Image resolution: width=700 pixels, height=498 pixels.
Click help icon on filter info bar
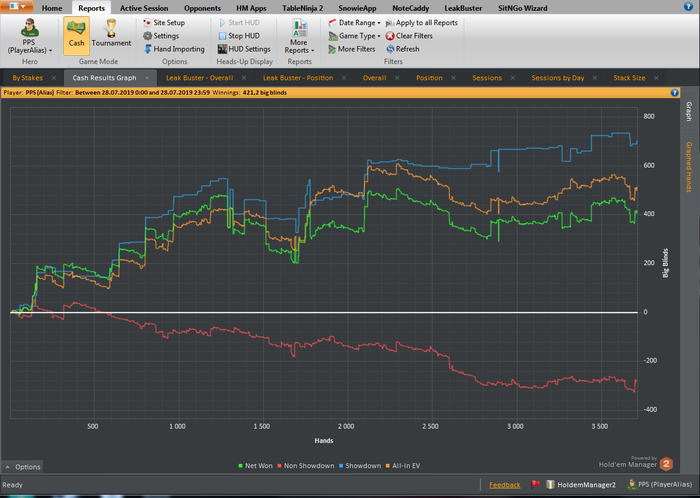(675, 92)
